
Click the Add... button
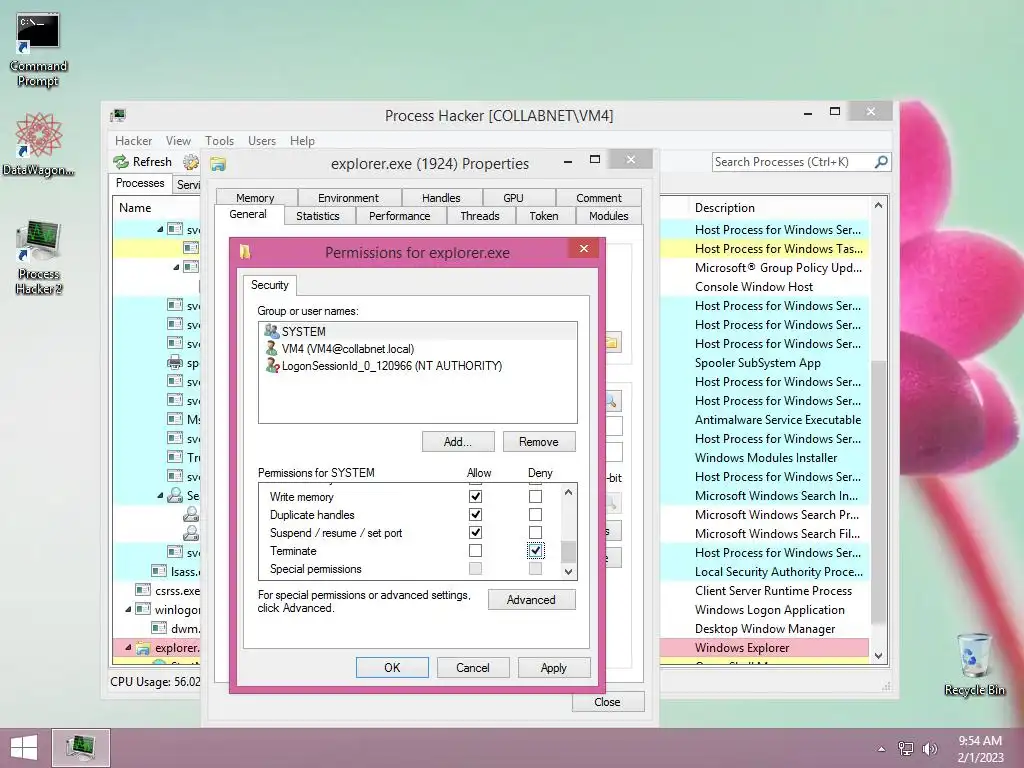458,441
